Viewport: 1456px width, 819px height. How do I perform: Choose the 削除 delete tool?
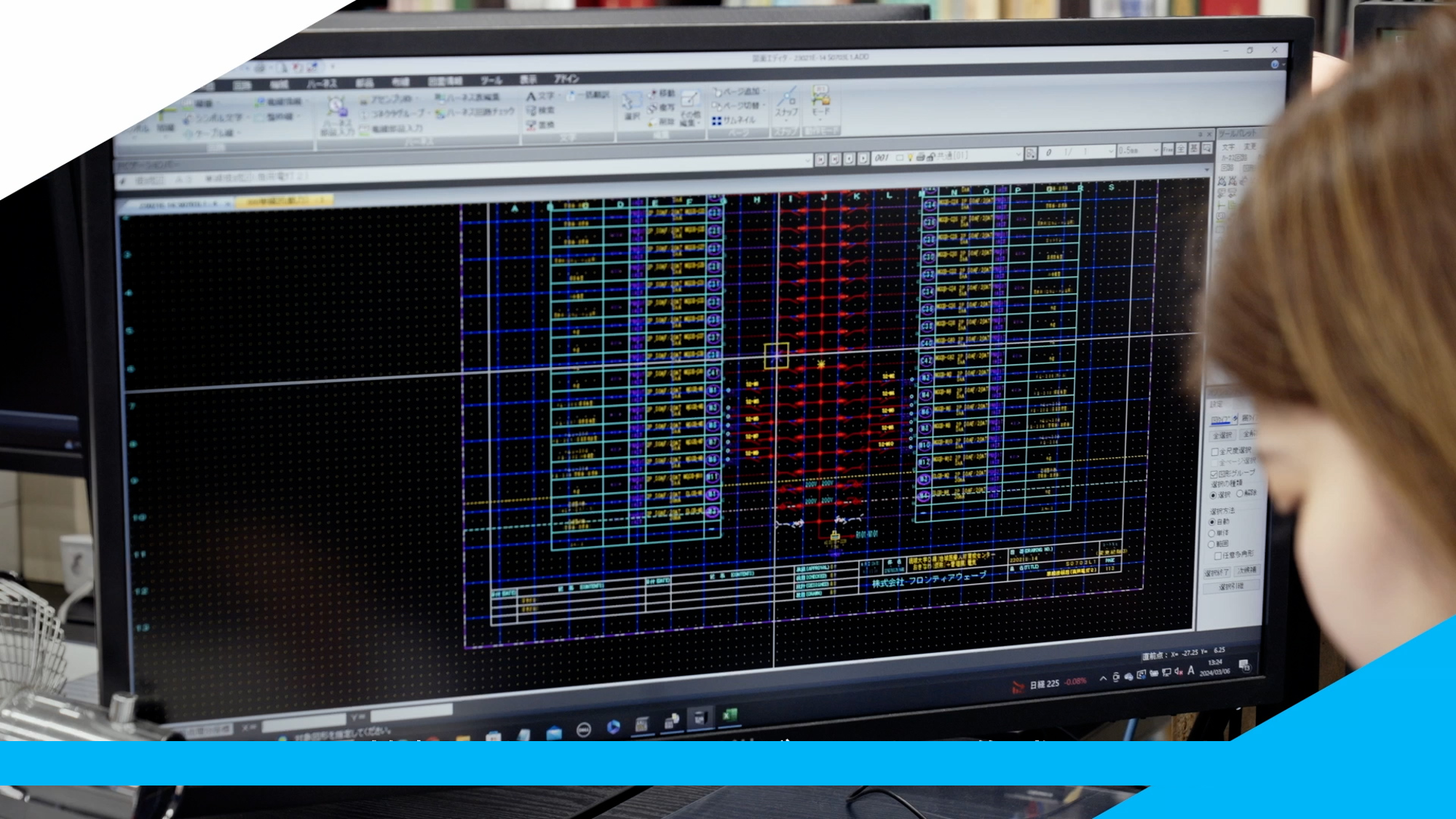pos(661,122)
